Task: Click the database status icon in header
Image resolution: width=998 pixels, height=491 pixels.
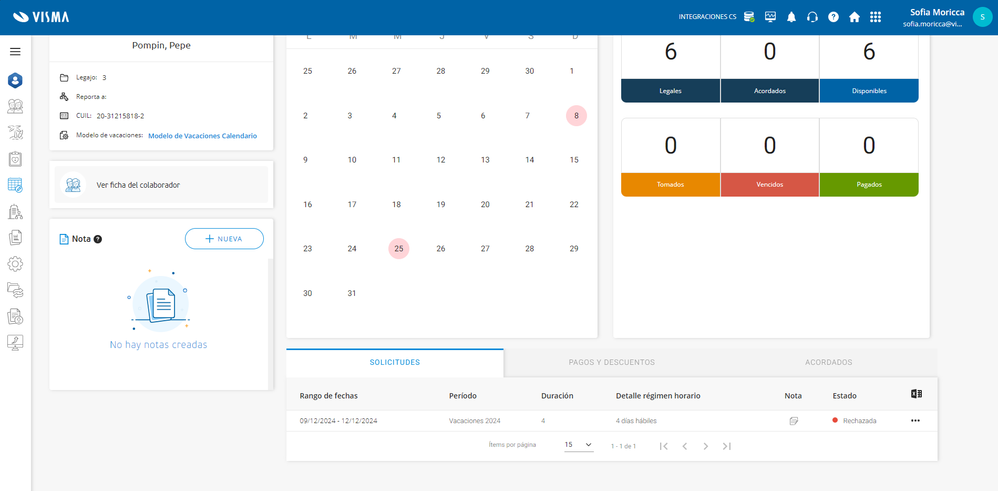Action: point(749,17)
